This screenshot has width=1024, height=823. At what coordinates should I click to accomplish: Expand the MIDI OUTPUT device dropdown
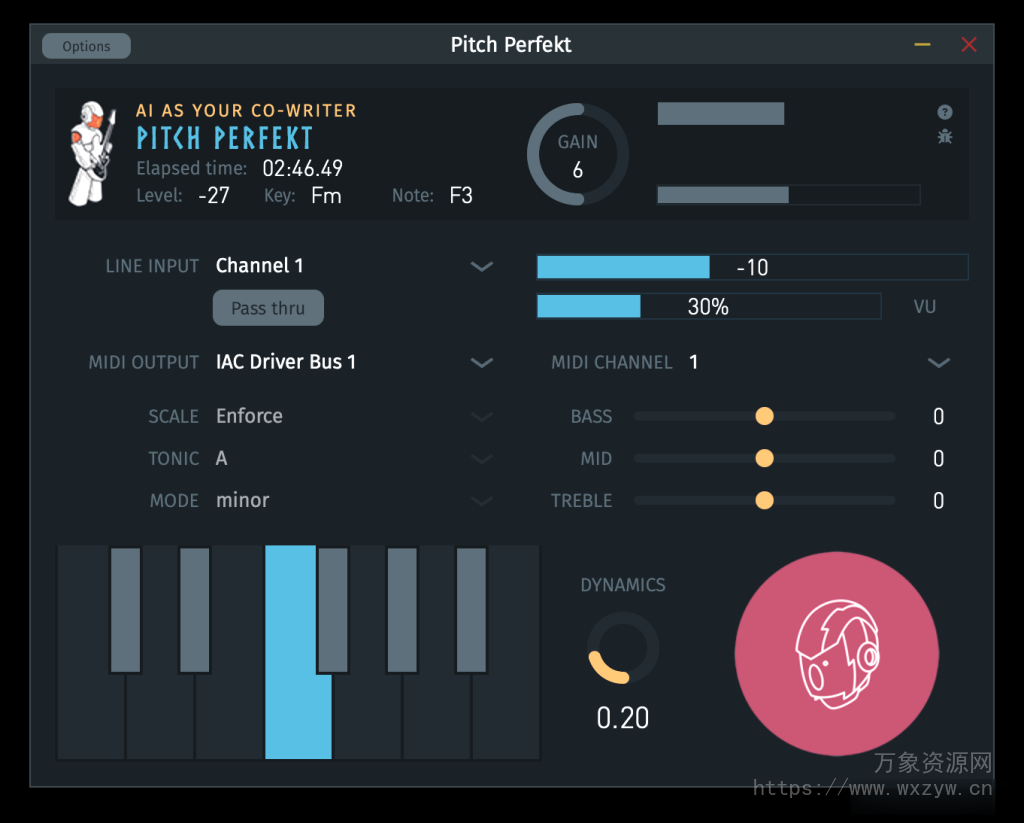pos(482,363)
